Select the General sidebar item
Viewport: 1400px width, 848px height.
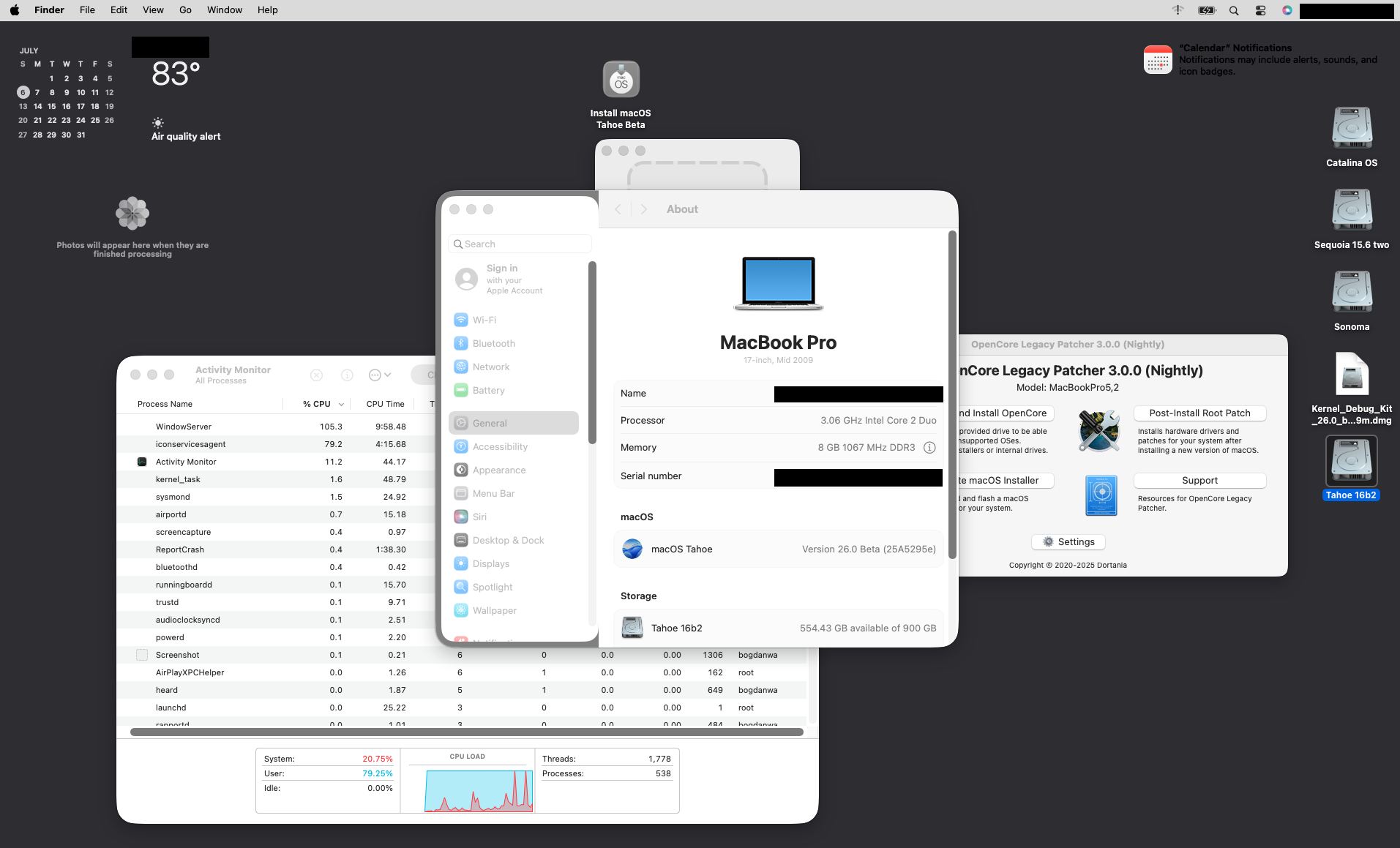[x=514, y=423]
